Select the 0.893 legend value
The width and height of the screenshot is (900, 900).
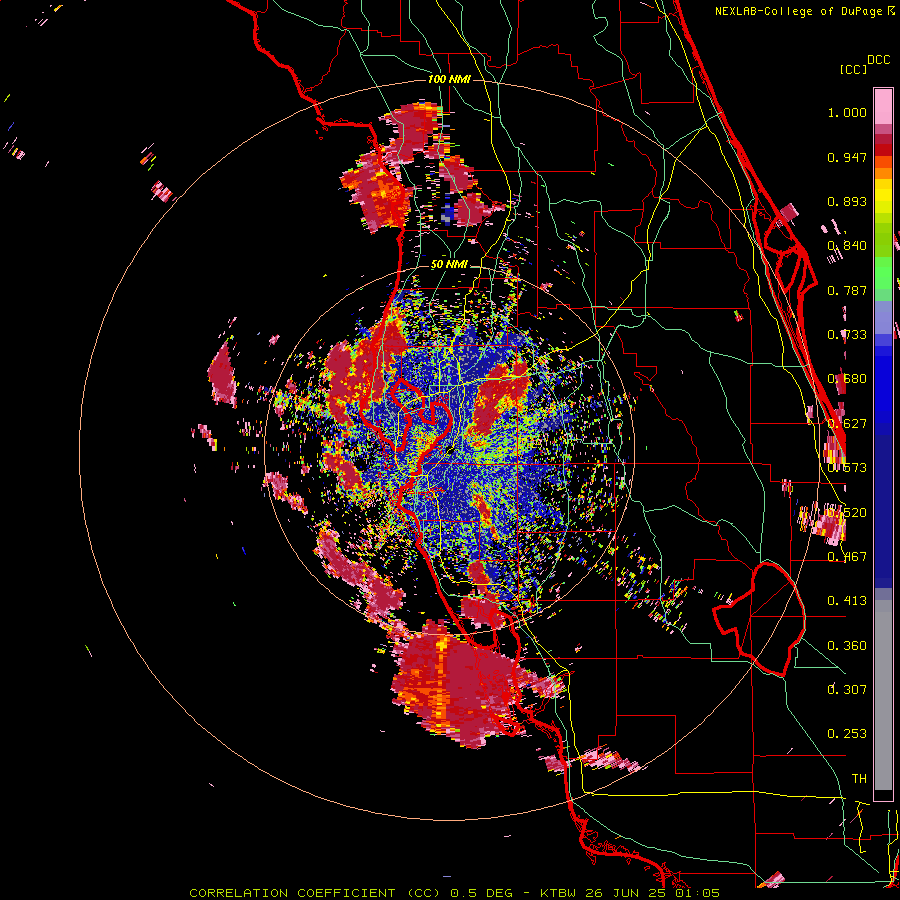click(x=847, y=201)
